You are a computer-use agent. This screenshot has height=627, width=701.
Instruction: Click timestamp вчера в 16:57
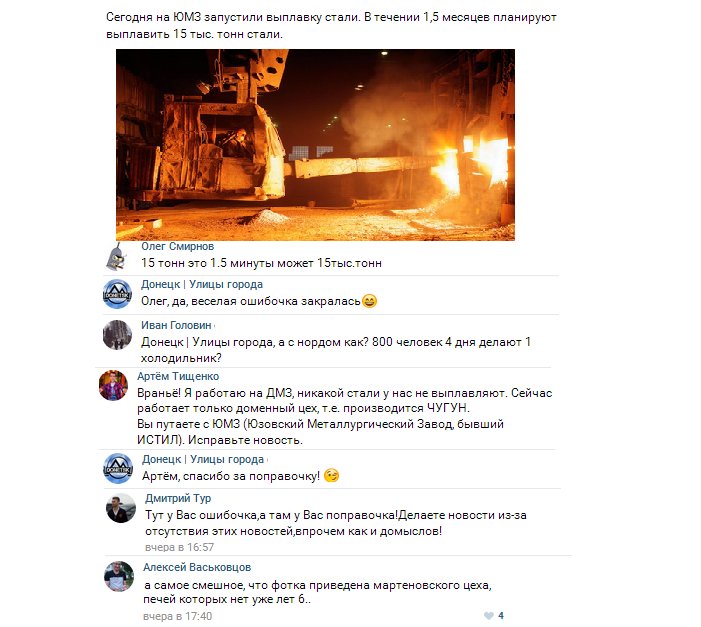point(179,547)
